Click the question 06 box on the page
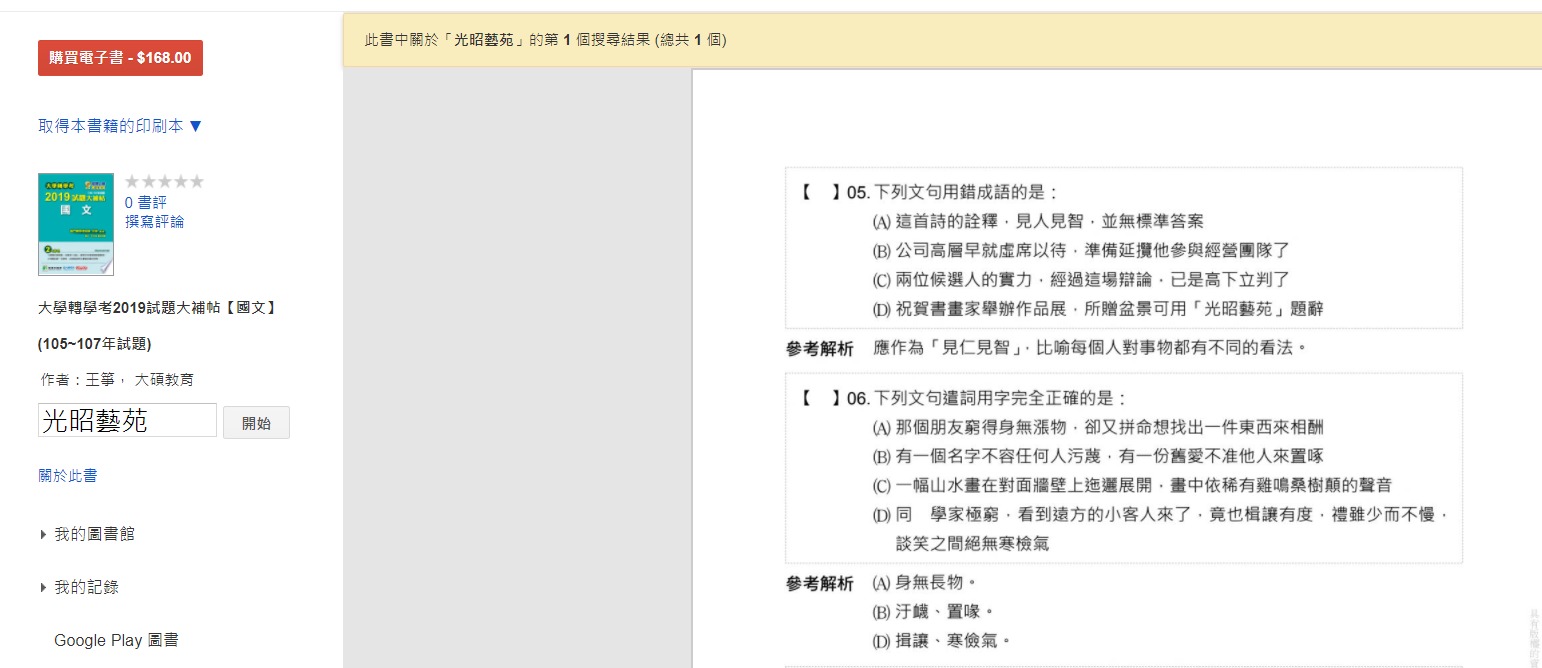 pos(1122,468)
